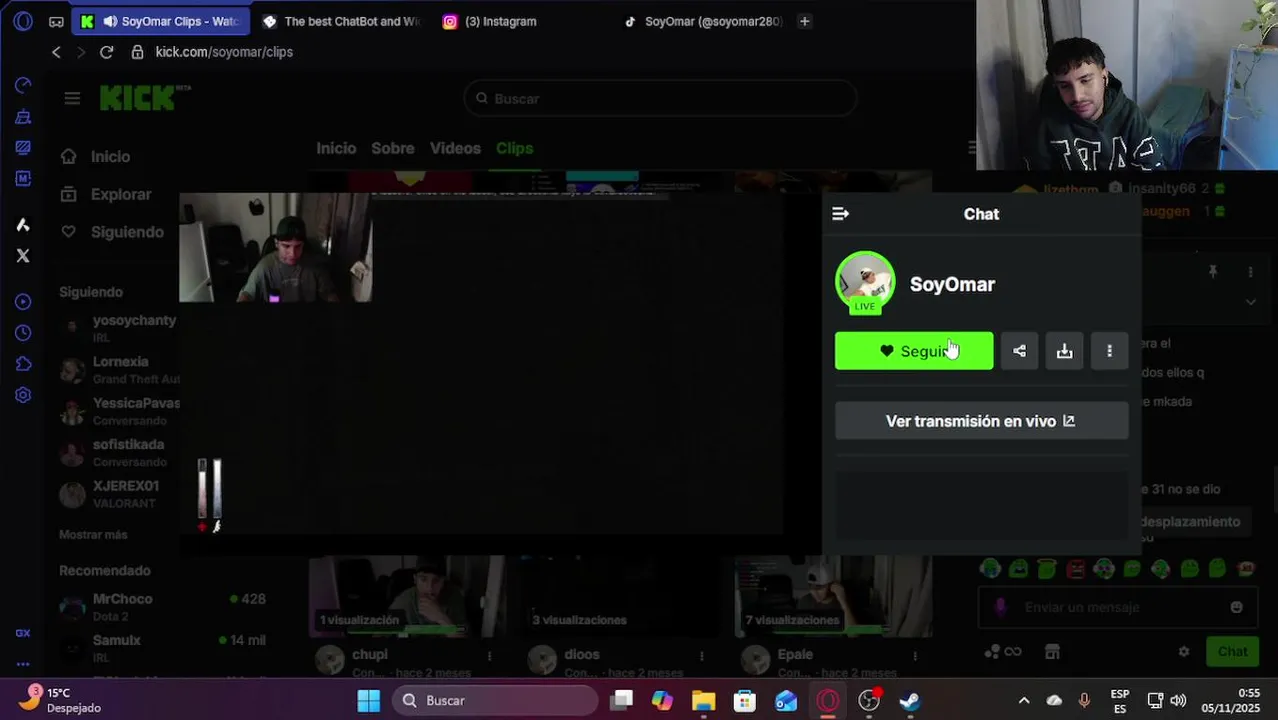Go to Siguiendo in Kick sidebar
Image resolution: width=1278 pixels, height=720 pixels.
tap(112, 232)
